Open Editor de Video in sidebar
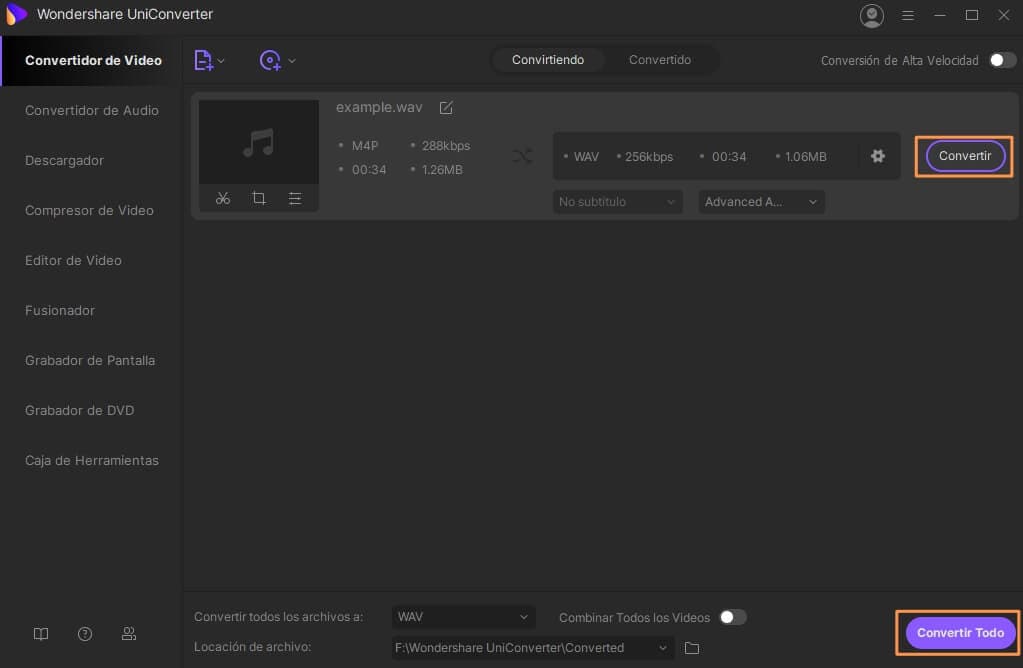1023x668 pixels. point(73,260)
